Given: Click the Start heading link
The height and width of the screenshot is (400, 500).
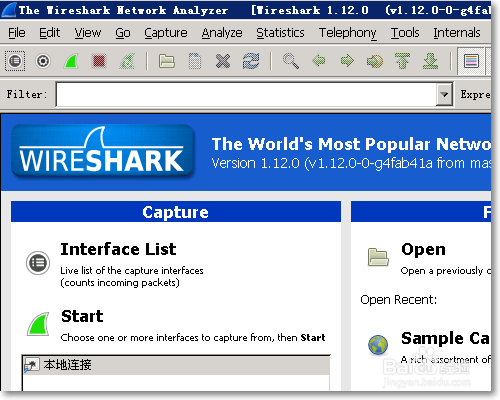Looking at the screenshot, I should (82, 316).
